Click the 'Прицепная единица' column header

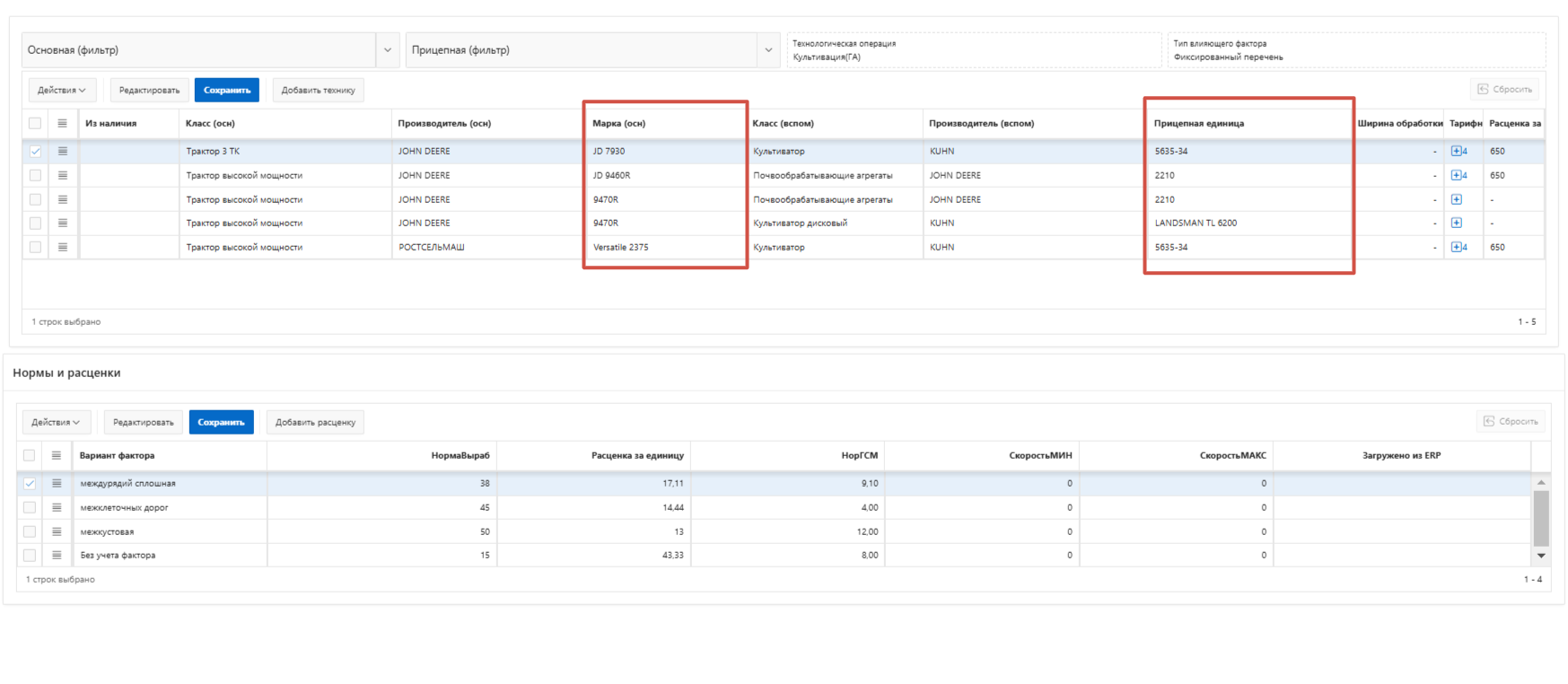coord(1199,123)
